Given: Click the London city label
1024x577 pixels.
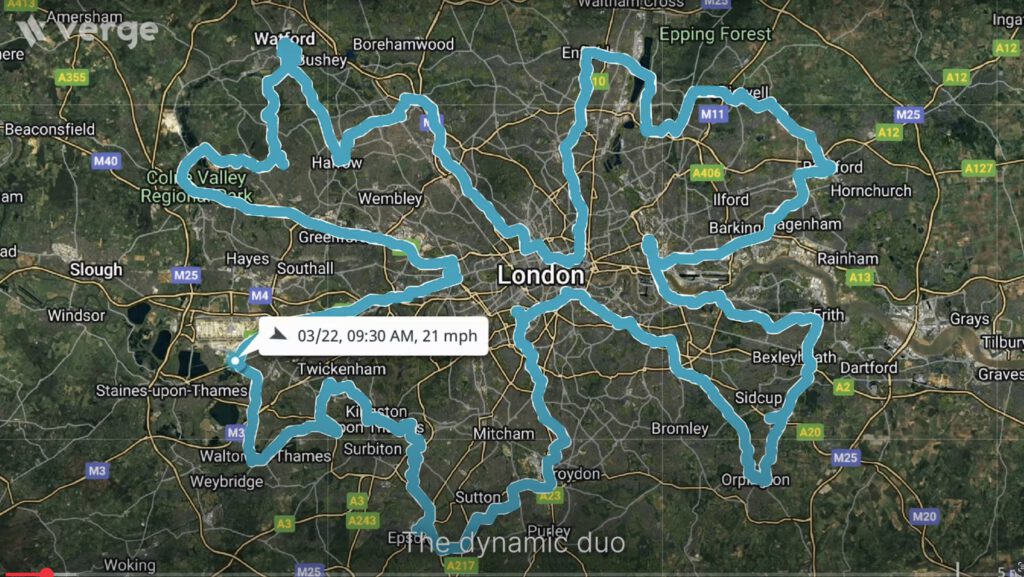Looking at the screenshot, I should 541,275.
